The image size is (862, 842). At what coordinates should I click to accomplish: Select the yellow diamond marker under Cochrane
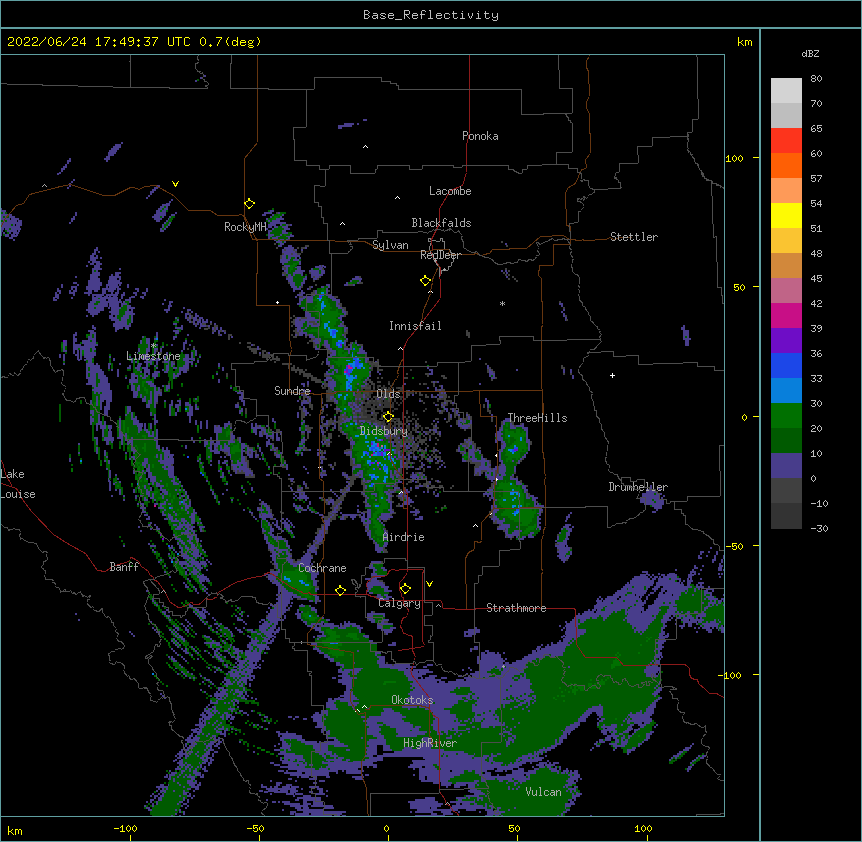(x=340, y=590)
